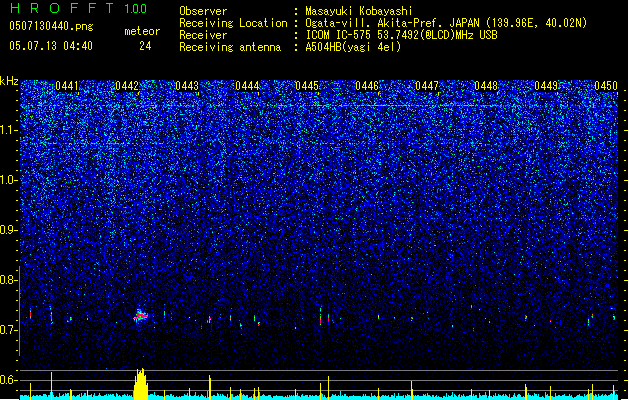629x400 pixels.
Task: Click the 0.7 kHz frequency axis label
Action: (x=8, y=330)
